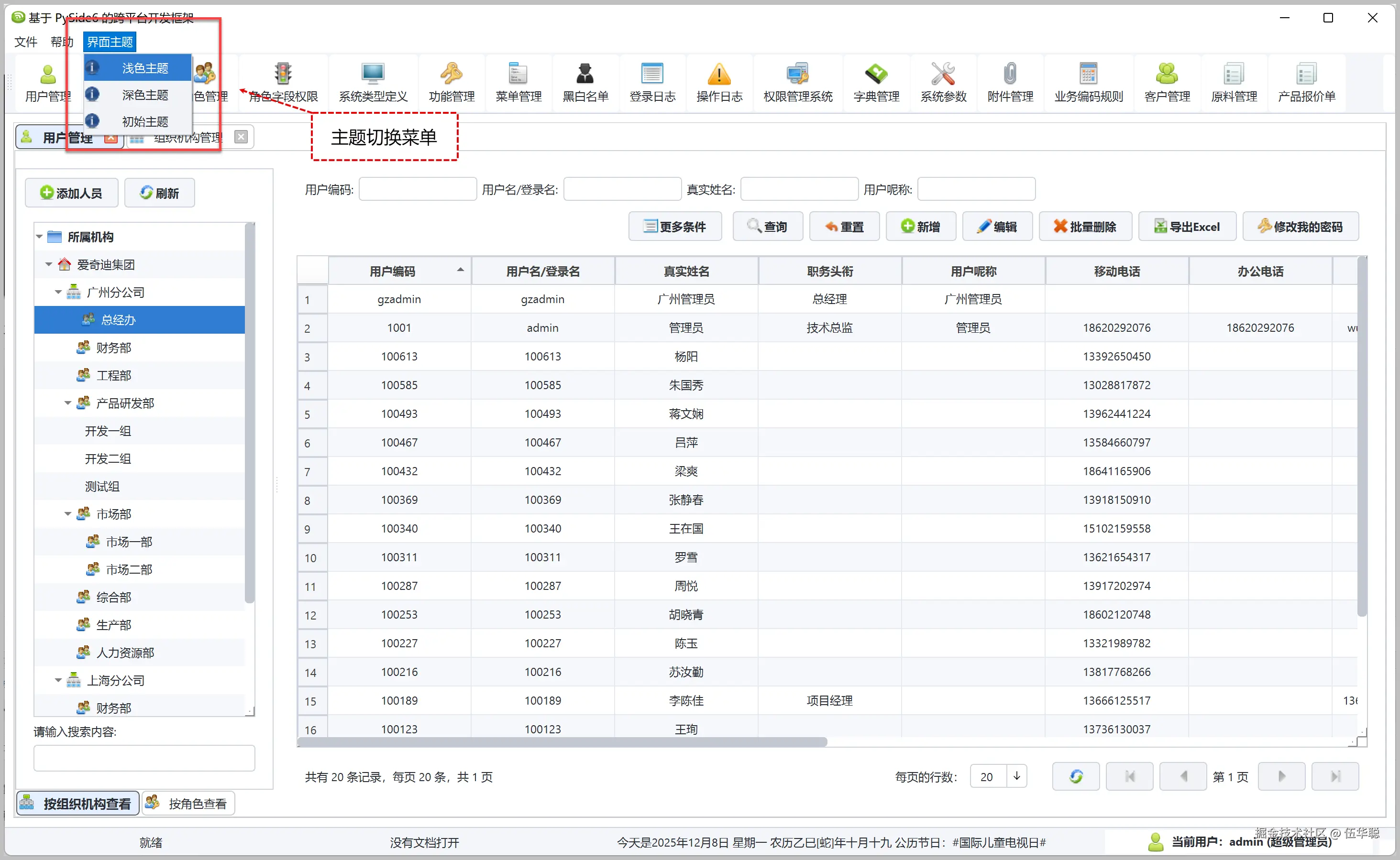Click the 导出Excel button
Screen dimensions: 1400x860
[1187, 227]
